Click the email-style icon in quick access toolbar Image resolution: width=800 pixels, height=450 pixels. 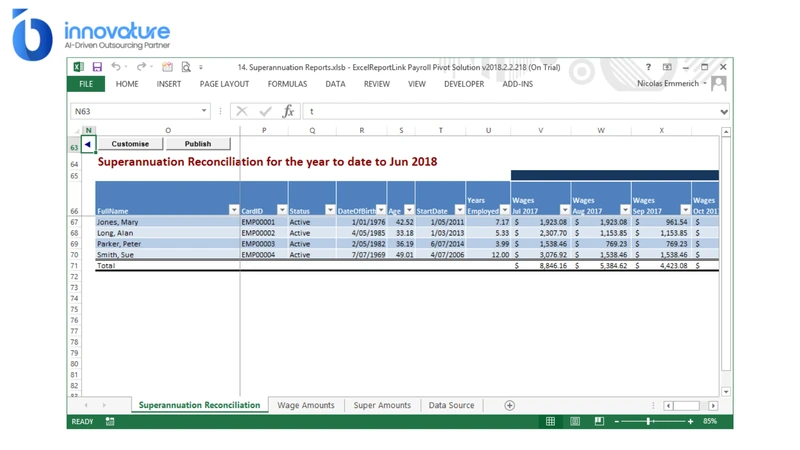coord(167,67)
